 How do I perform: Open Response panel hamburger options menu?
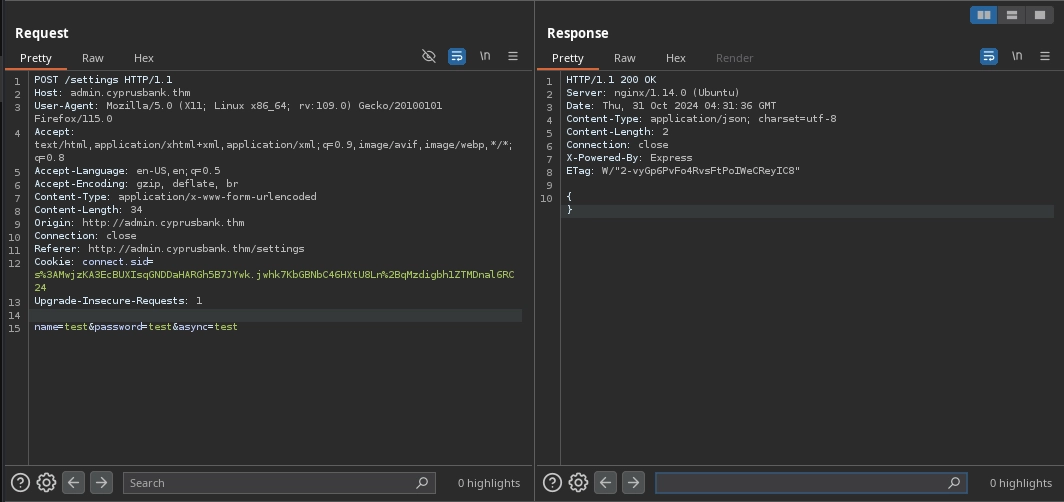coord(1045,57)
